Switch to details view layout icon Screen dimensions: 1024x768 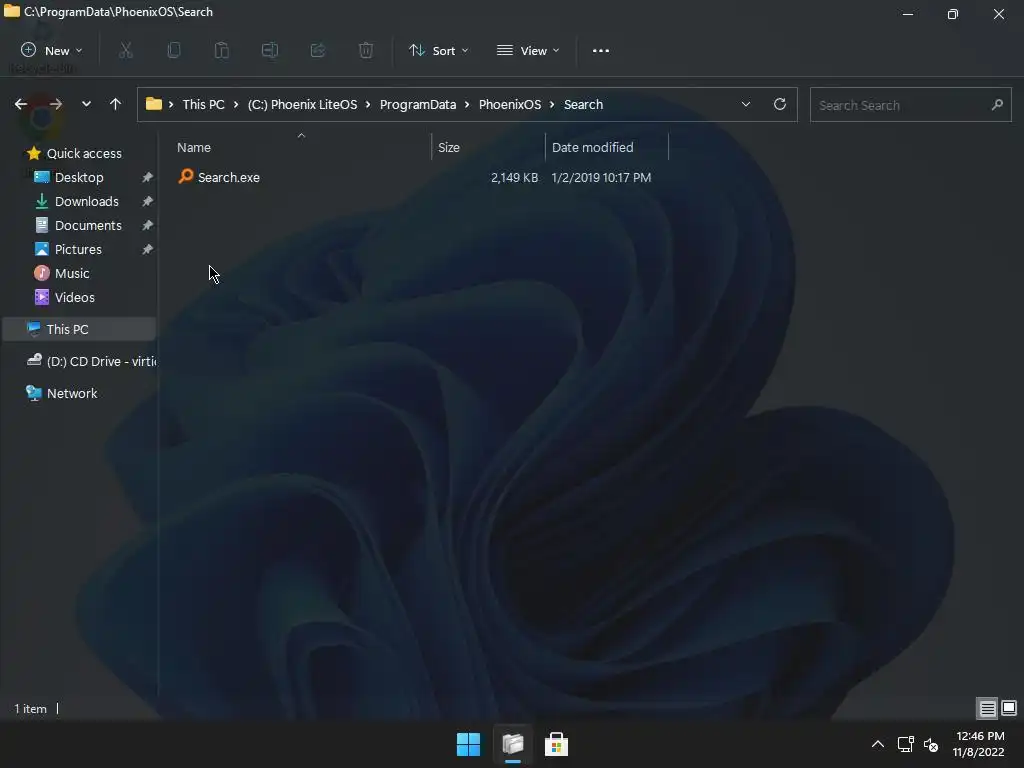click(987, 708)
